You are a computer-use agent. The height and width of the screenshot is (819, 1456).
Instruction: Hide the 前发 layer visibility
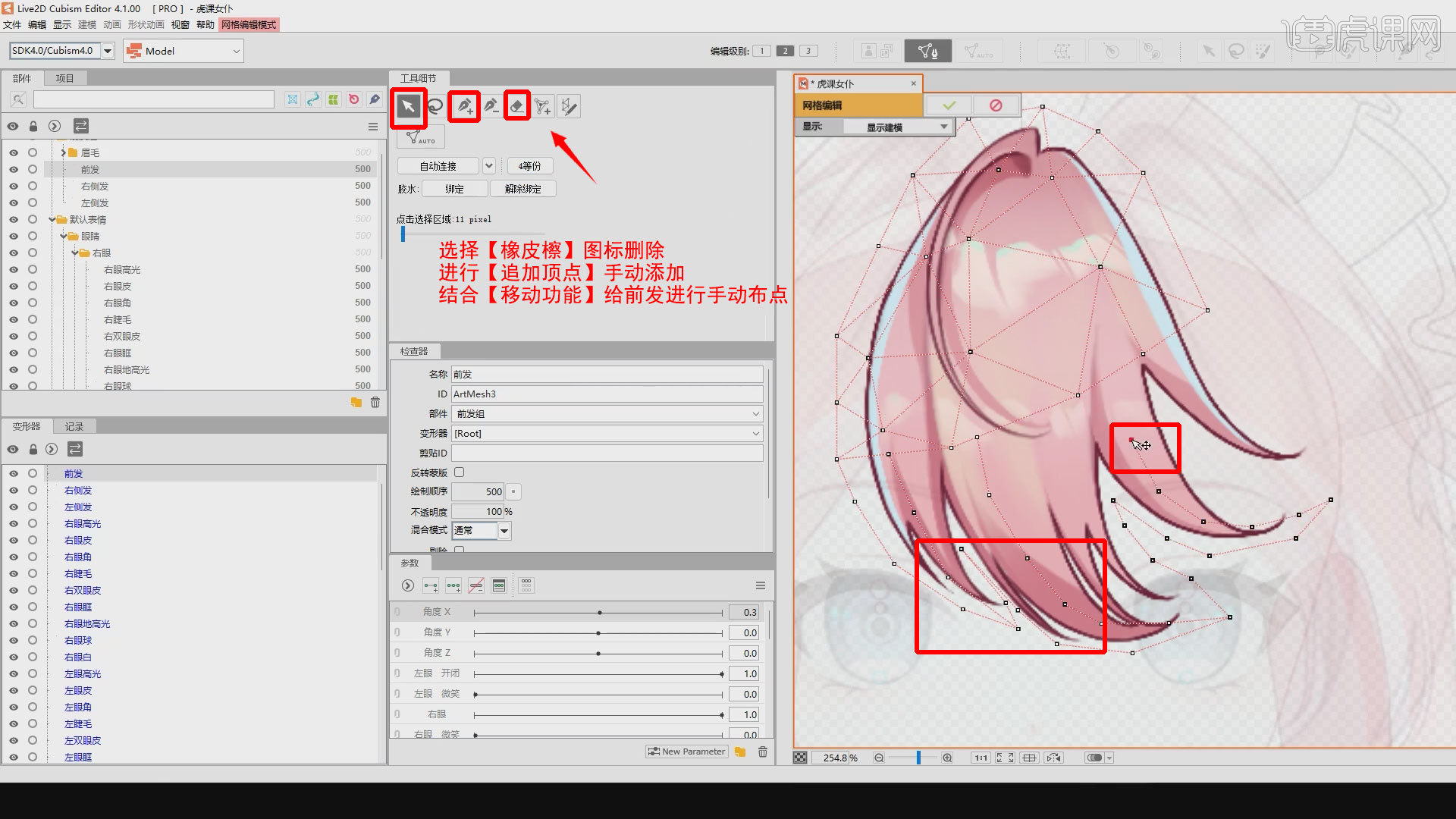pos(13,168)
